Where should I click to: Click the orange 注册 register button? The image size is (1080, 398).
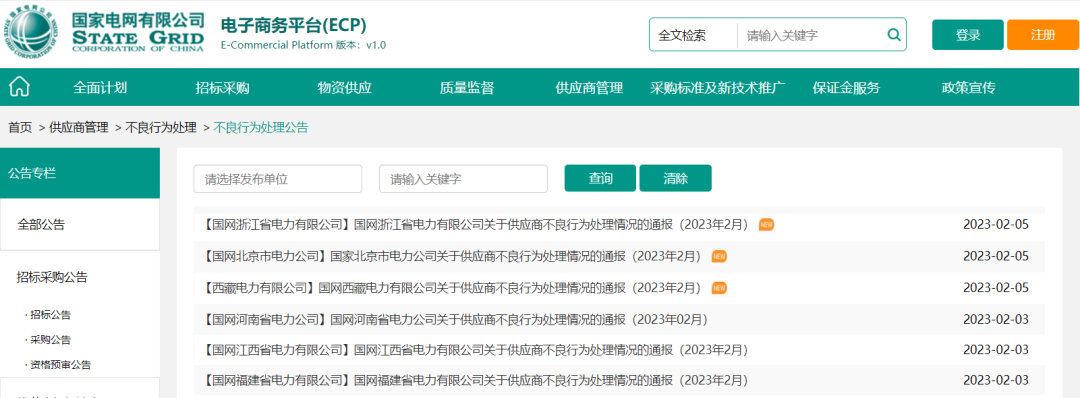click(1042, 35)
